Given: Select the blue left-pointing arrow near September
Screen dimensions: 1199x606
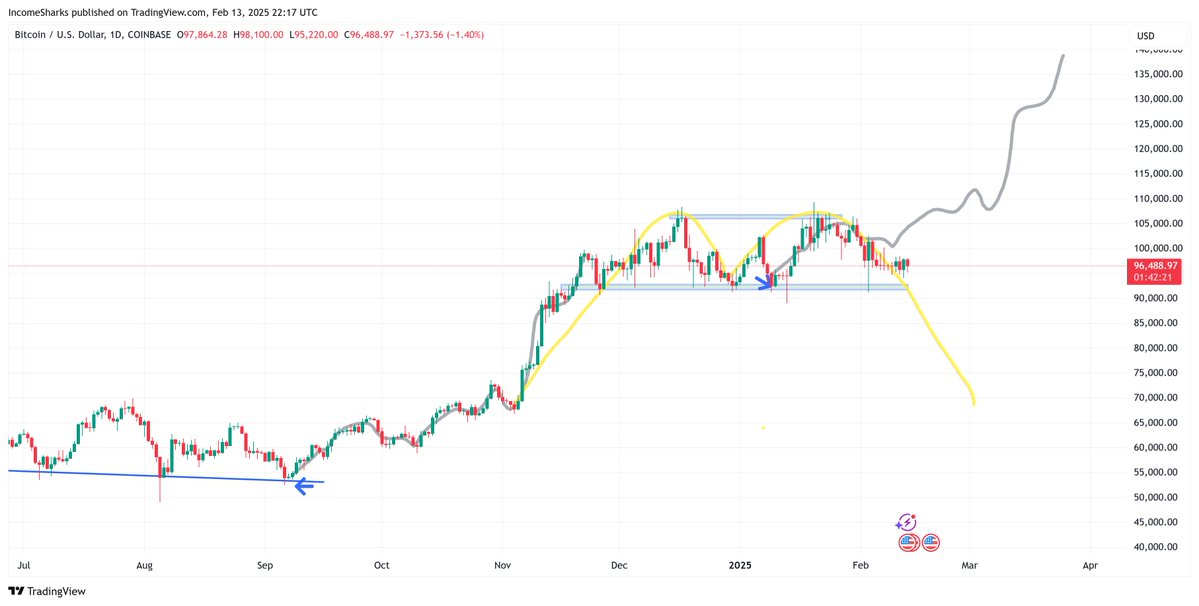Looking at the screenshot, I should point(304,485).
